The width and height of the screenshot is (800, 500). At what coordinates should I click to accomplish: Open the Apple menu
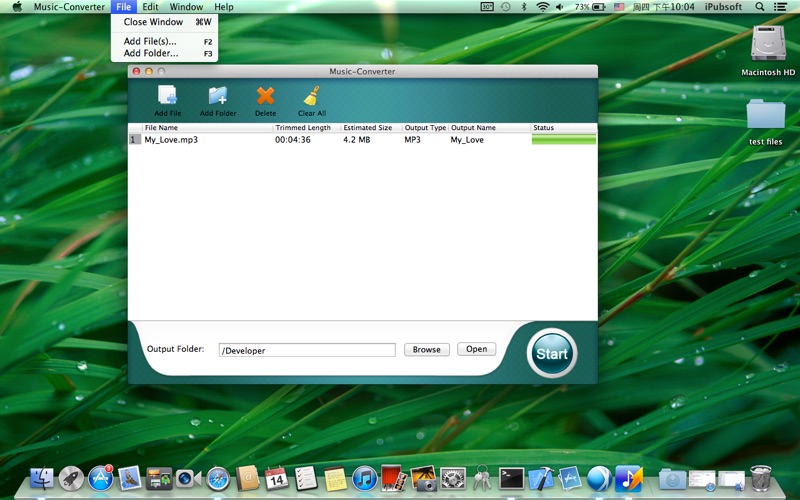click(17, 7)
